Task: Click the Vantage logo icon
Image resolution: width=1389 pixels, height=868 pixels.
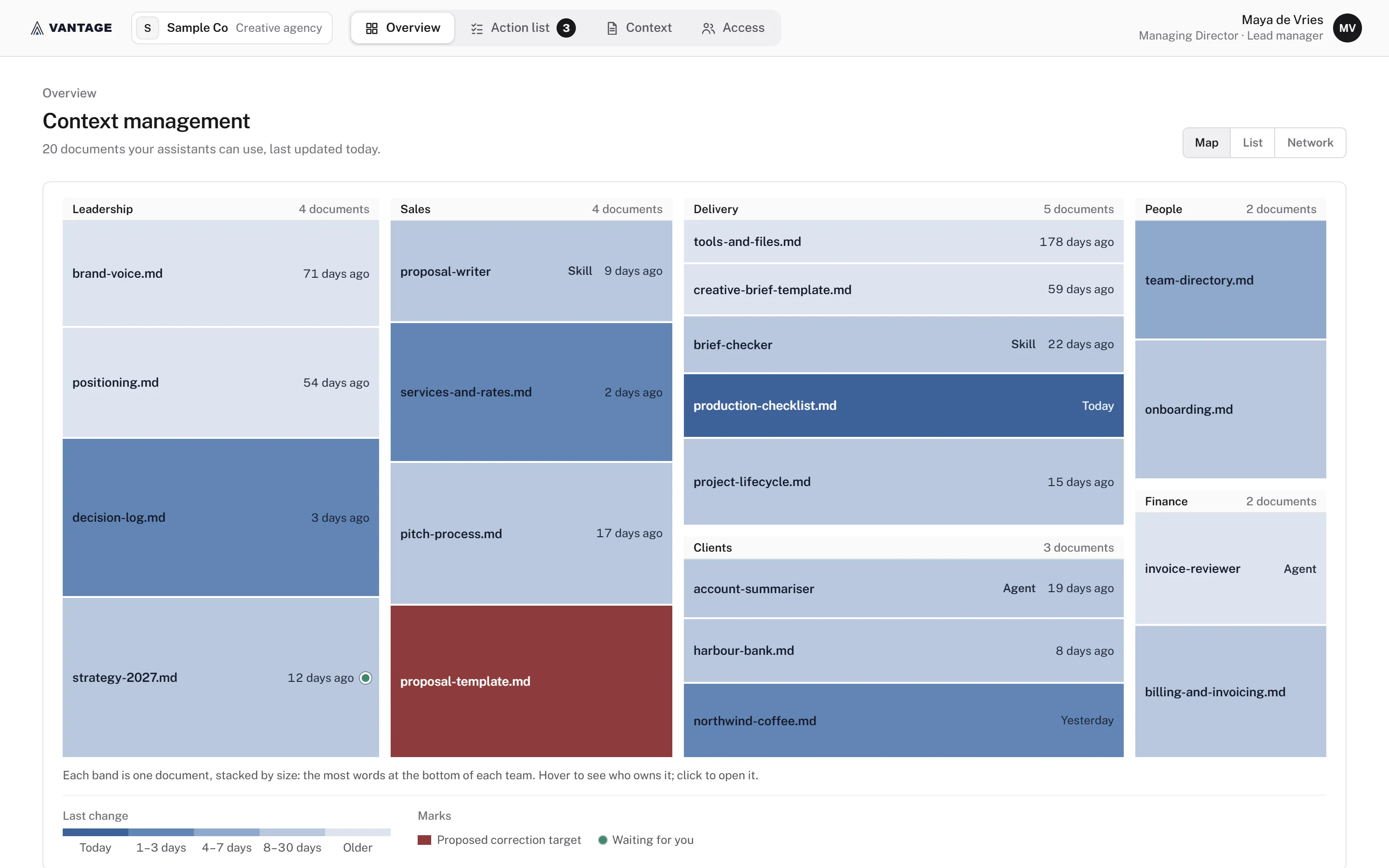Action: (x=37, y=27)
